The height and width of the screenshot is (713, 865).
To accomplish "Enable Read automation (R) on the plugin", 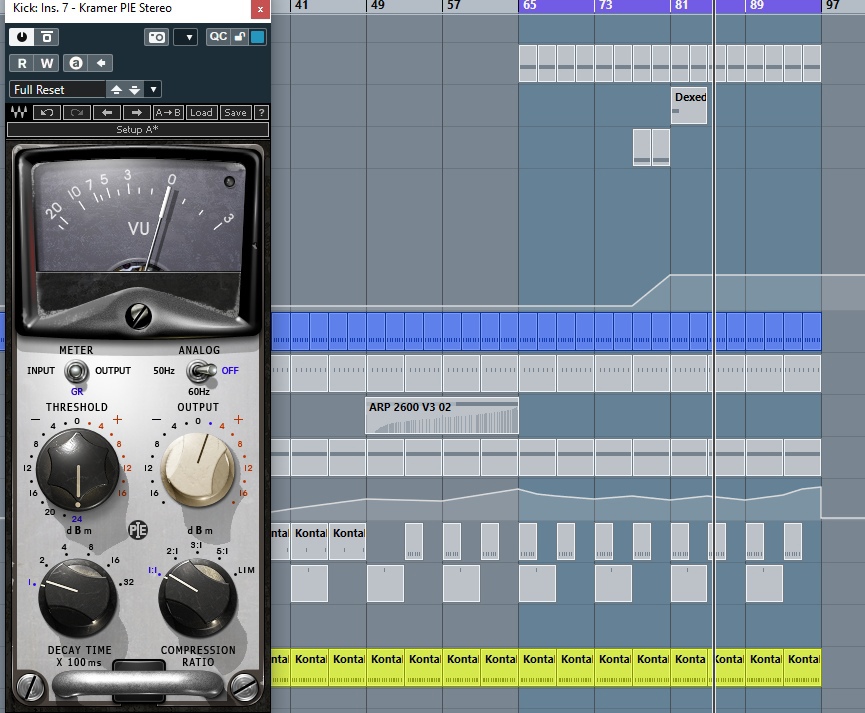I will click(x=22, y=63).
